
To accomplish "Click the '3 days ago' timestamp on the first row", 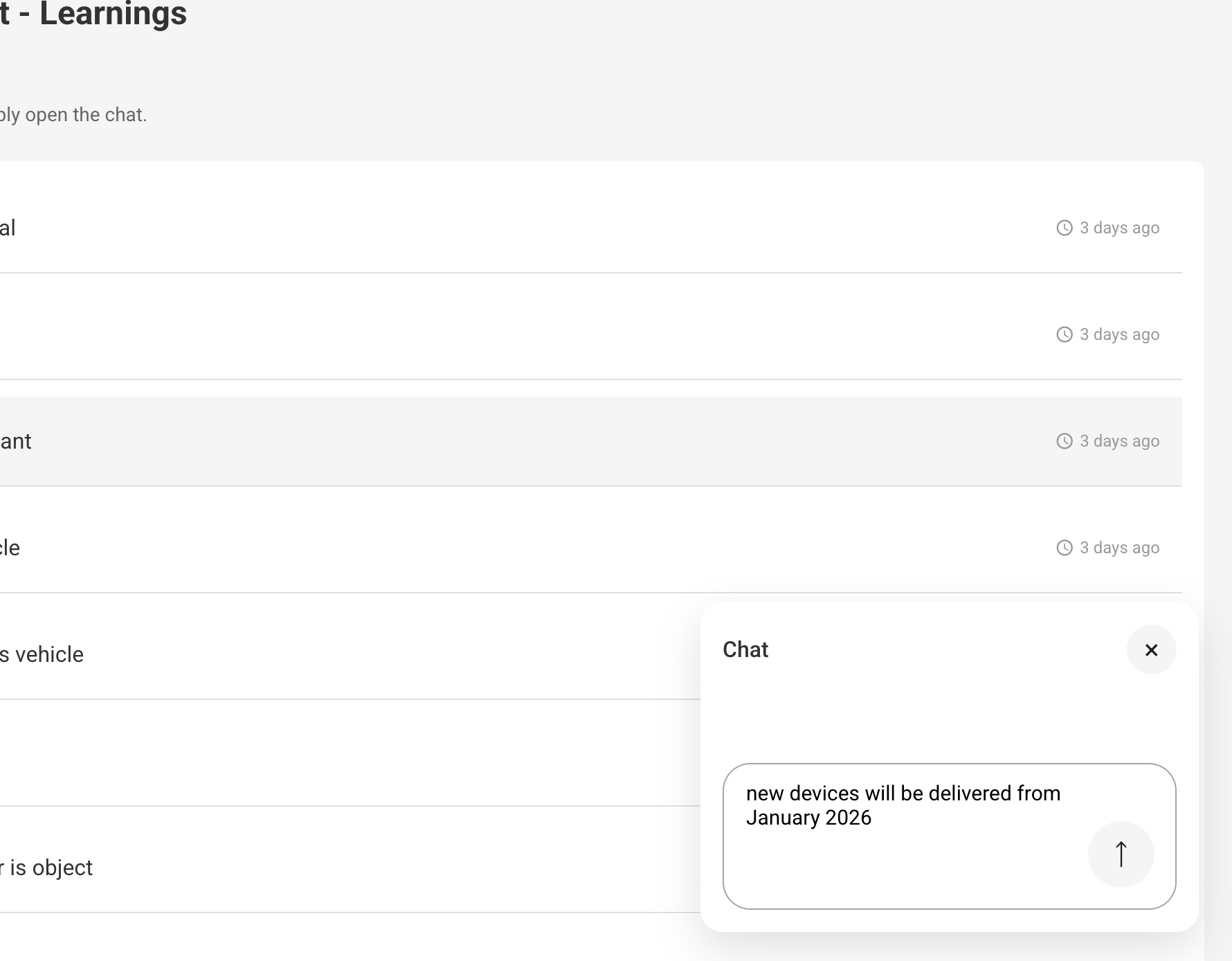I will pyautogui.click(x=1118, y=227).
